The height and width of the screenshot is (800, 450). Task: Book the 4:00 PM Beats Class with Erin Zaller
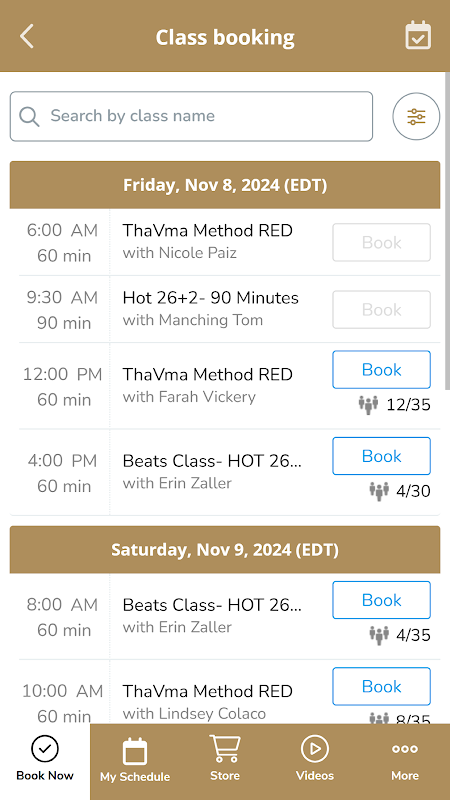pos(382,456)
